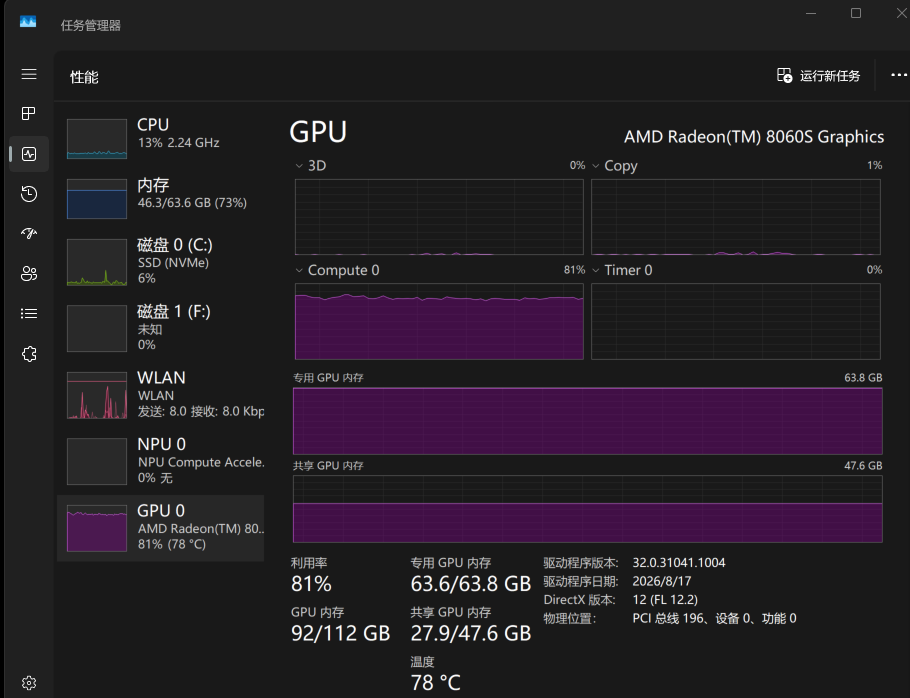Go to the Processes page icon
The height and width of the screenshot is (698, 910).
28,113
